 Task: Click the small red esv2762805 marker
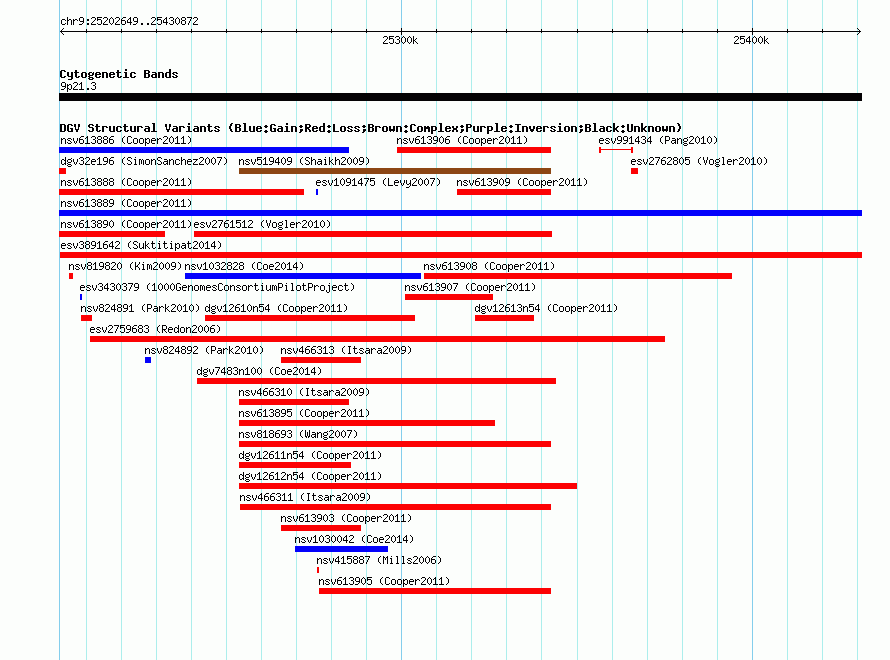point(635,171)
